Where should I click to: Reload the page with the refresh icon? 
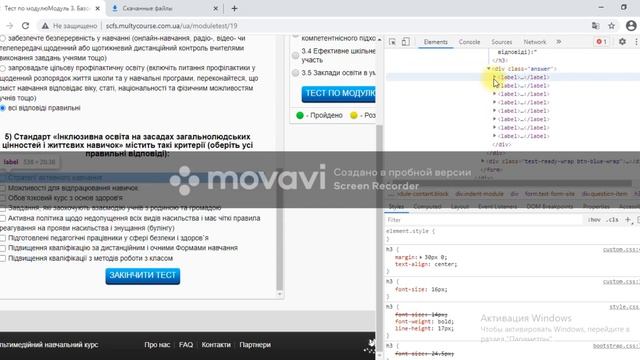click(x=25, y=26)
